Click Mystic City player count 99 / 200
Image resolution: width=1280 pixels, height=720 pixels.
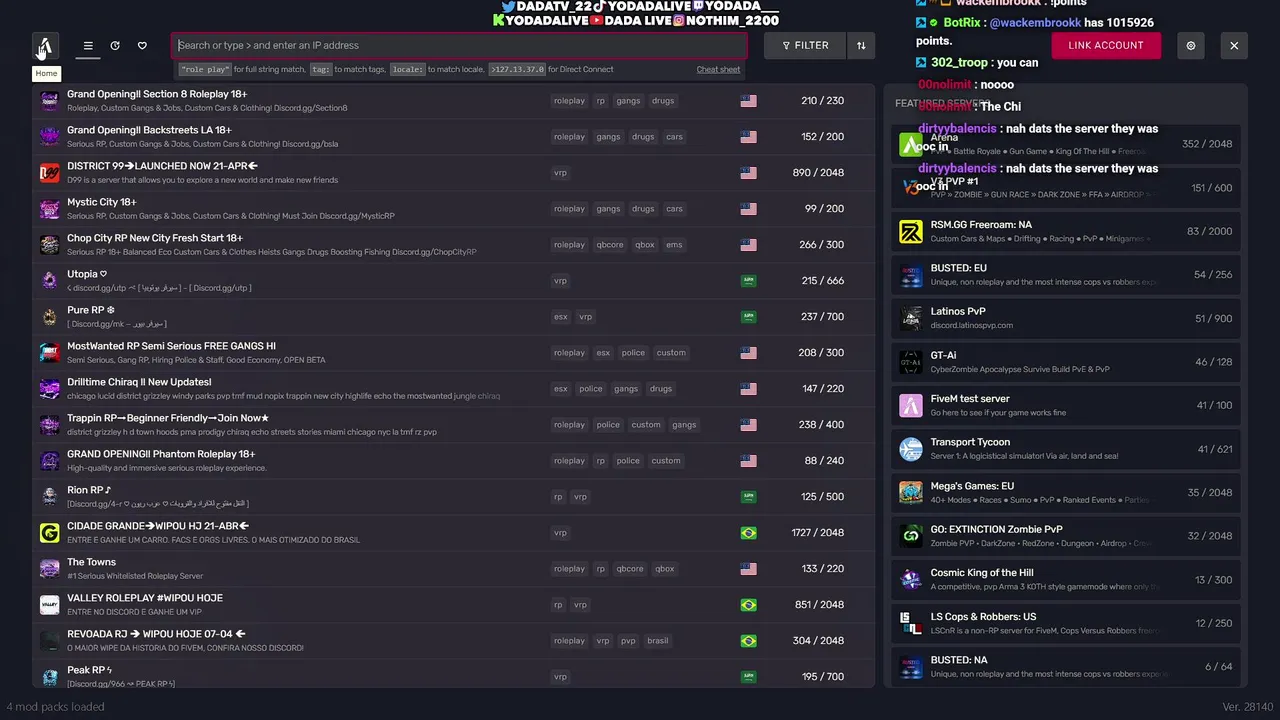click(x=824, y=209)
